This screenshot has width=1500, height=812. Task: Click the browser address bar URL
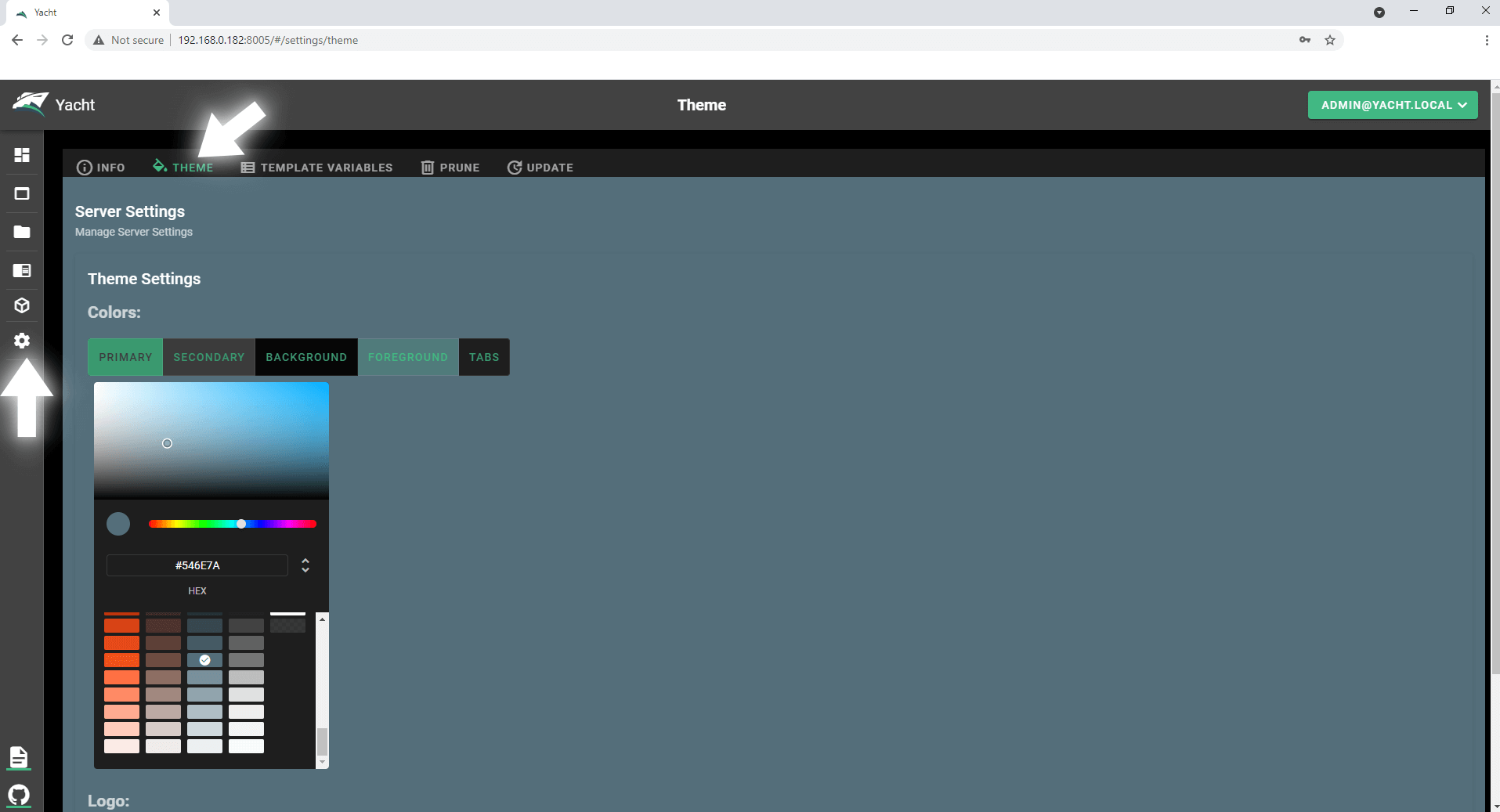pos(268,40)
